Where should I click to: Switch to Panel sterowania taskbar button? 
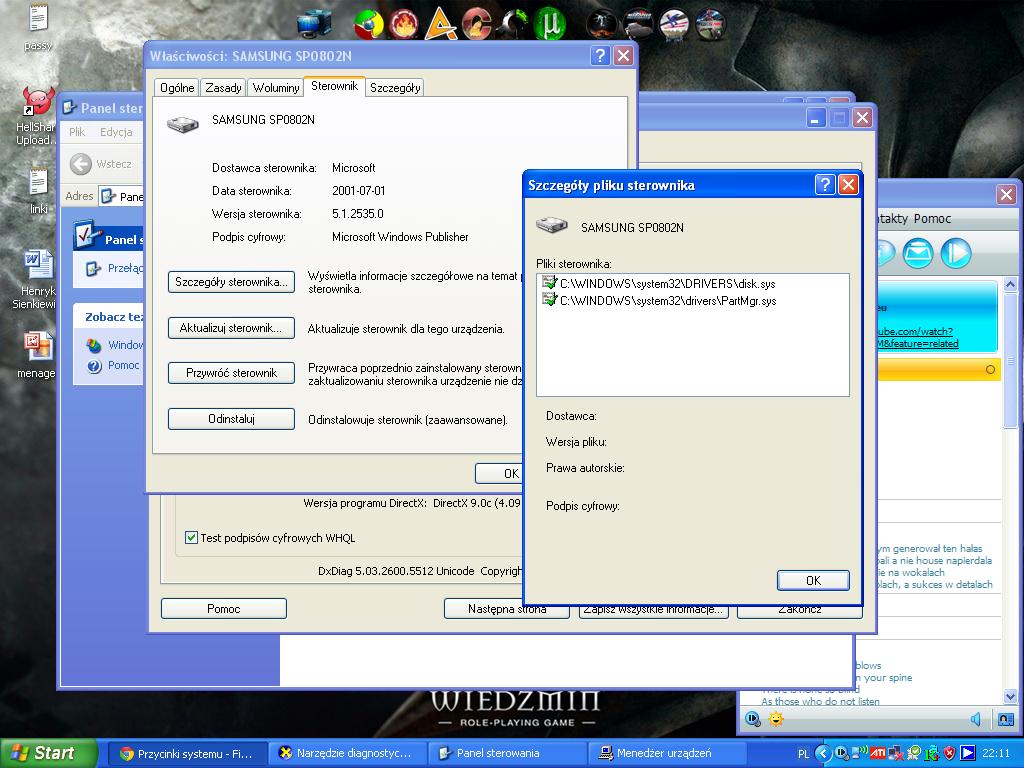tap(507, 753)
